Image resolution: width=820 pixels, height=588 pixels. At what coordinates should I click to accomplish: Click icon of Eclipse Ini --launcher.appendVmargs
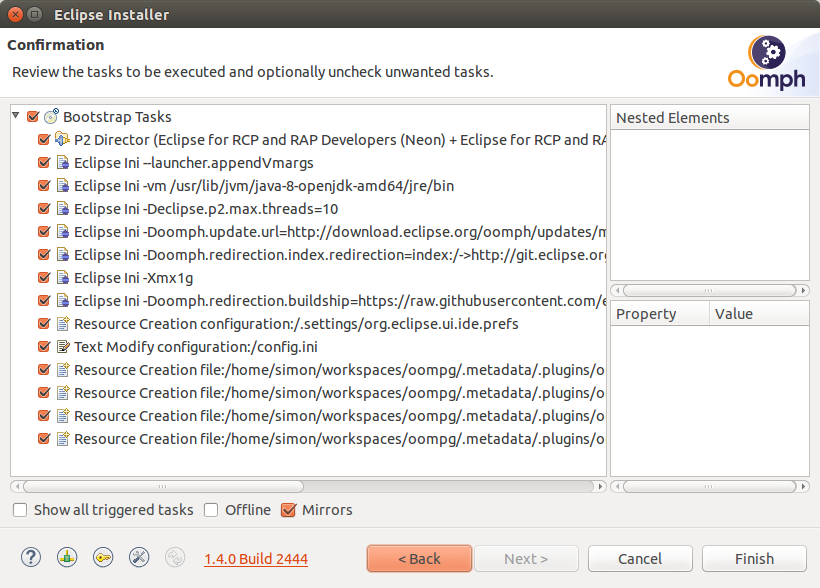[x=63, y=163]
